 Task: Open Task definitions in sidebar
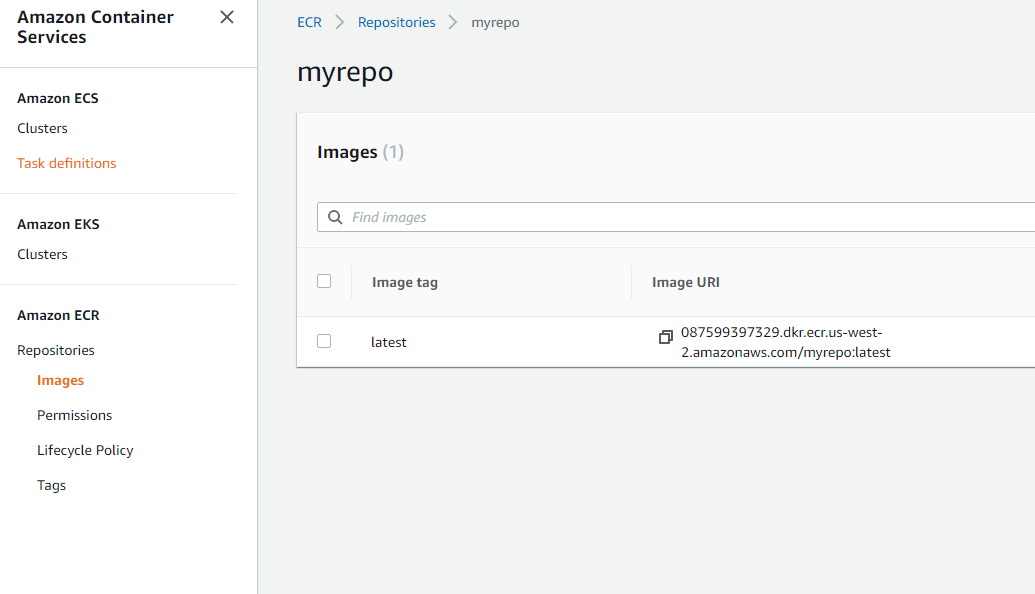pyautogui.click(x=66, y=163)
